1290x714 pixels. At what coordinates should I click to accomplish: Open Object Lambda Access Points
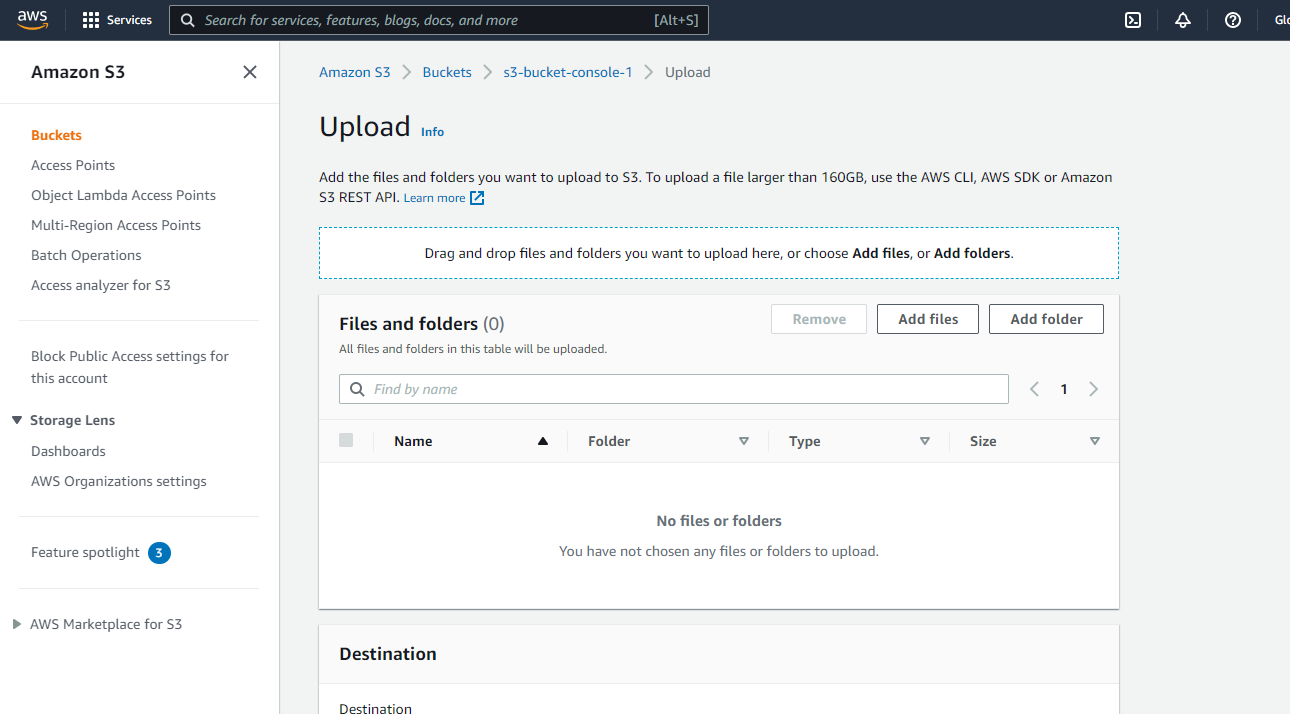pos(123,195)
